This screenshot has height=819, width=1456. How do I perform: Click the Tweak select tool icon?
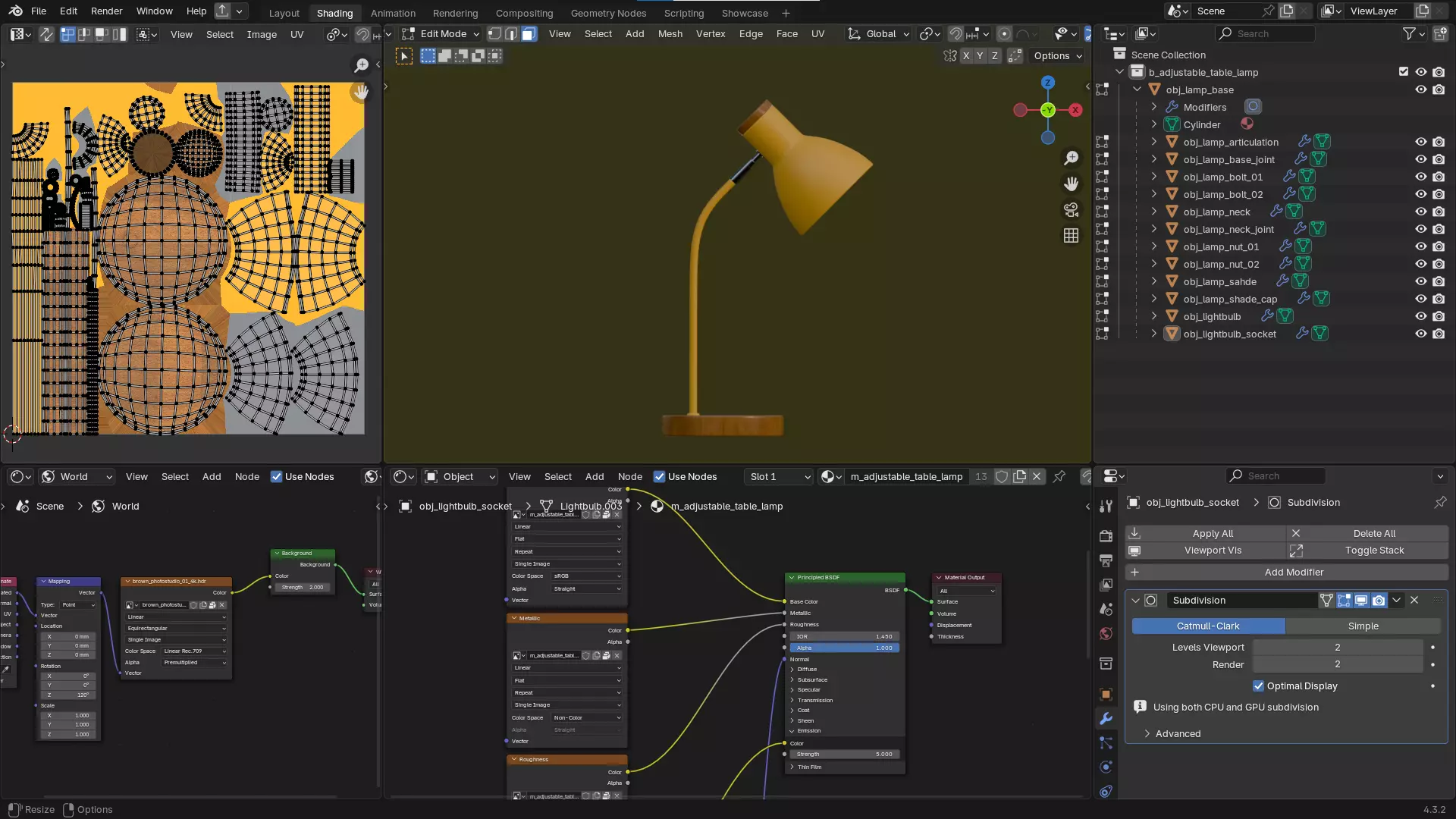point(404,56)
